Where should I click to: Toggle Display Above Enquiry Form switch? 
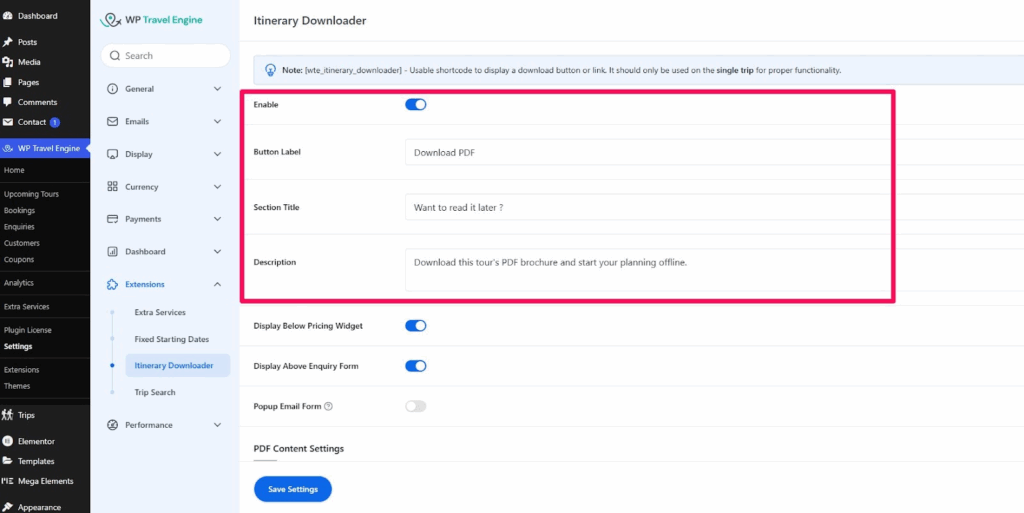415,366
